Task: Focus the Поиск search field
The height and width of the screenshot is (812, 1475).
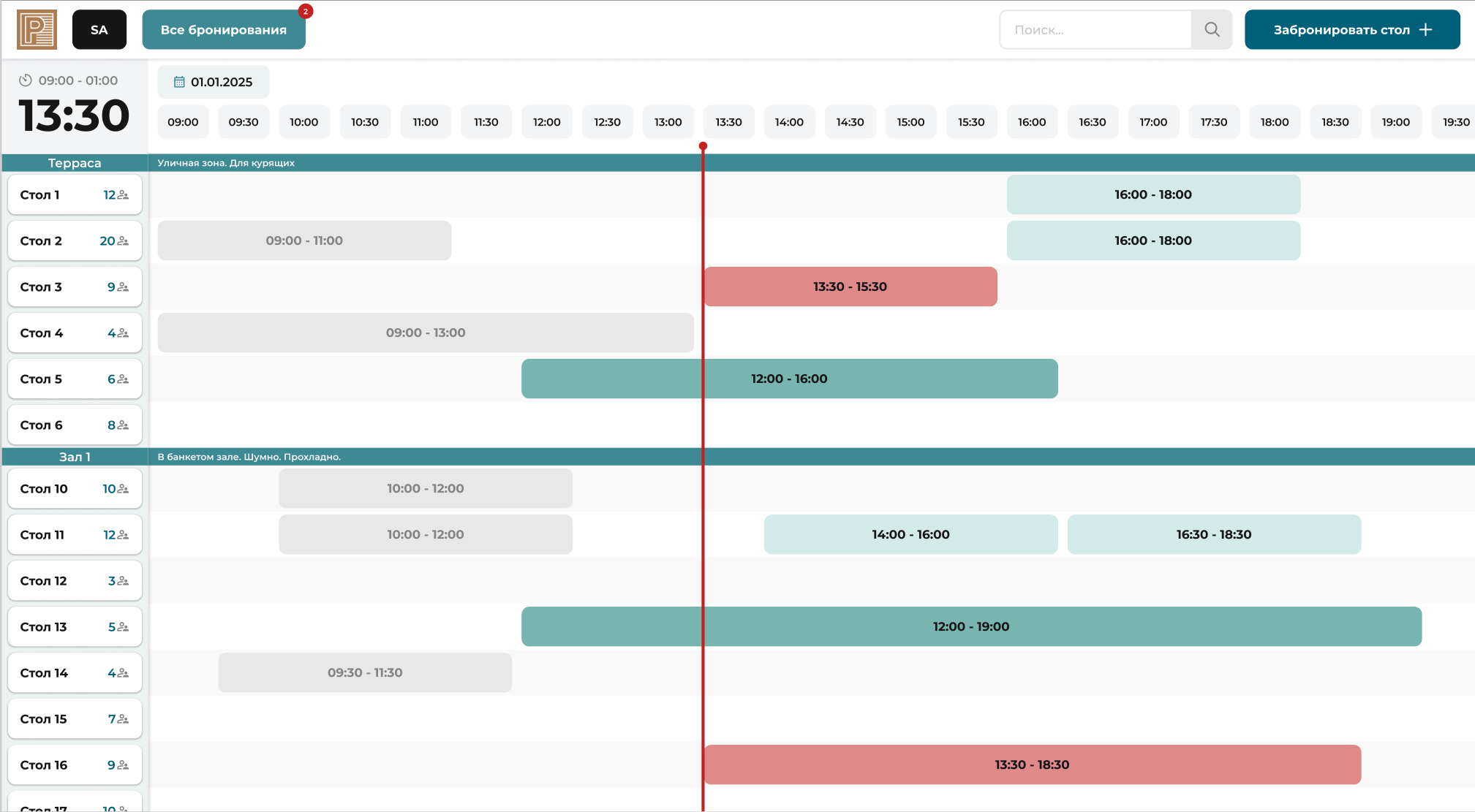Action: (1095, 30)
